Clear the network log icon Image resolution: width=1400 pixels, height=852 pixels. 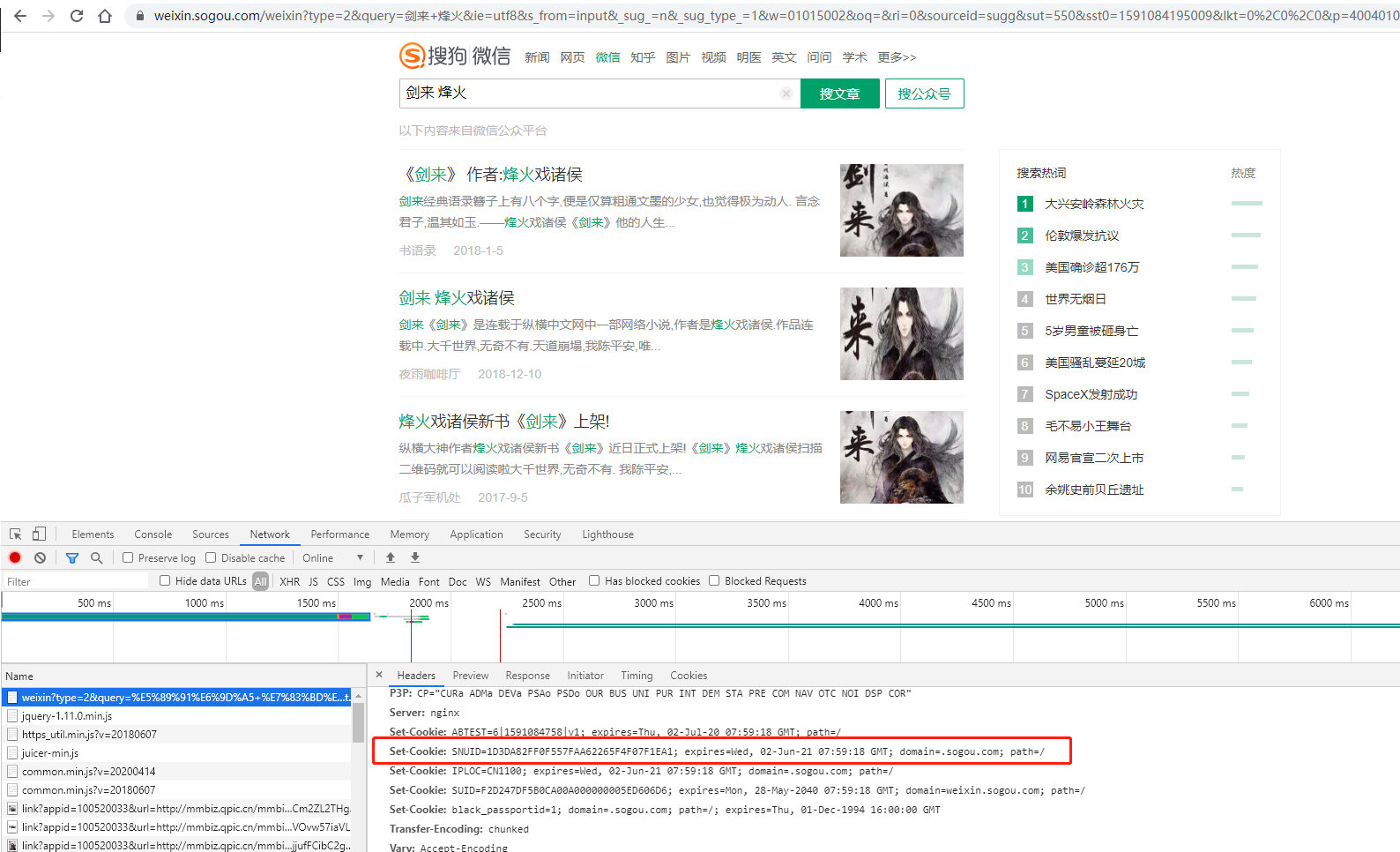coord(40,557)
